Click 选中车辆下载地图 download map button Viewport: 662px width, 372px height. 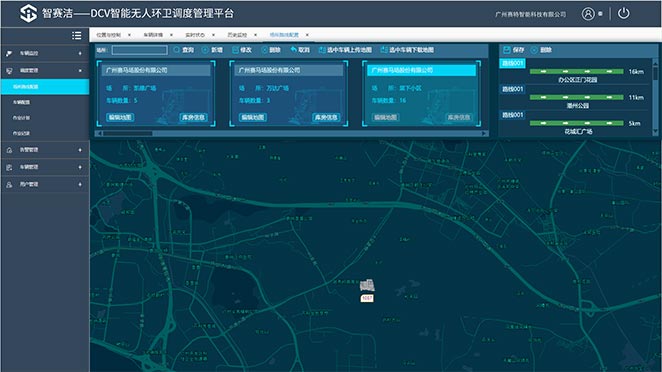pos(407,50)
